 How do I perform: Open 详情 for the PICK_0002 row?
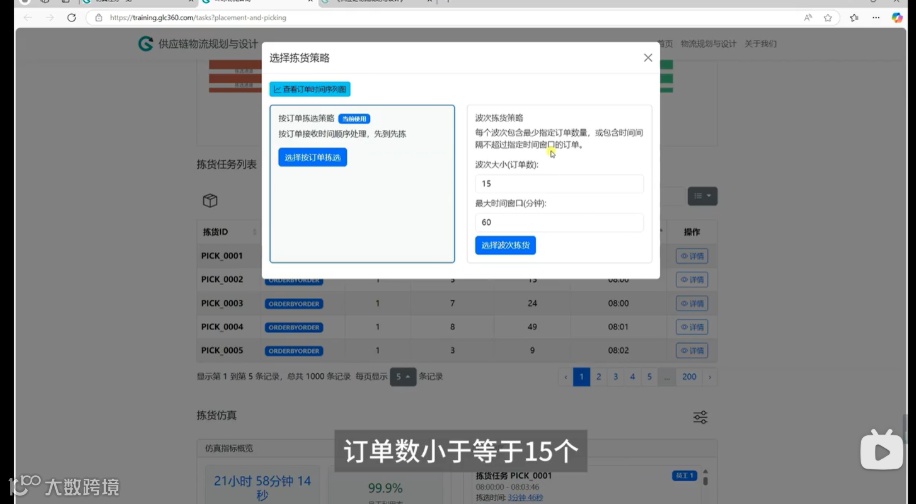click(692, 280)
